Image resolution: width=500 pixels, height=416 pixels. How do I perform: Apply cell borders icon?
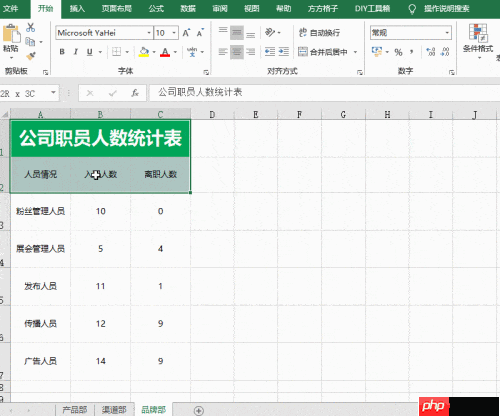pos(116,52)
